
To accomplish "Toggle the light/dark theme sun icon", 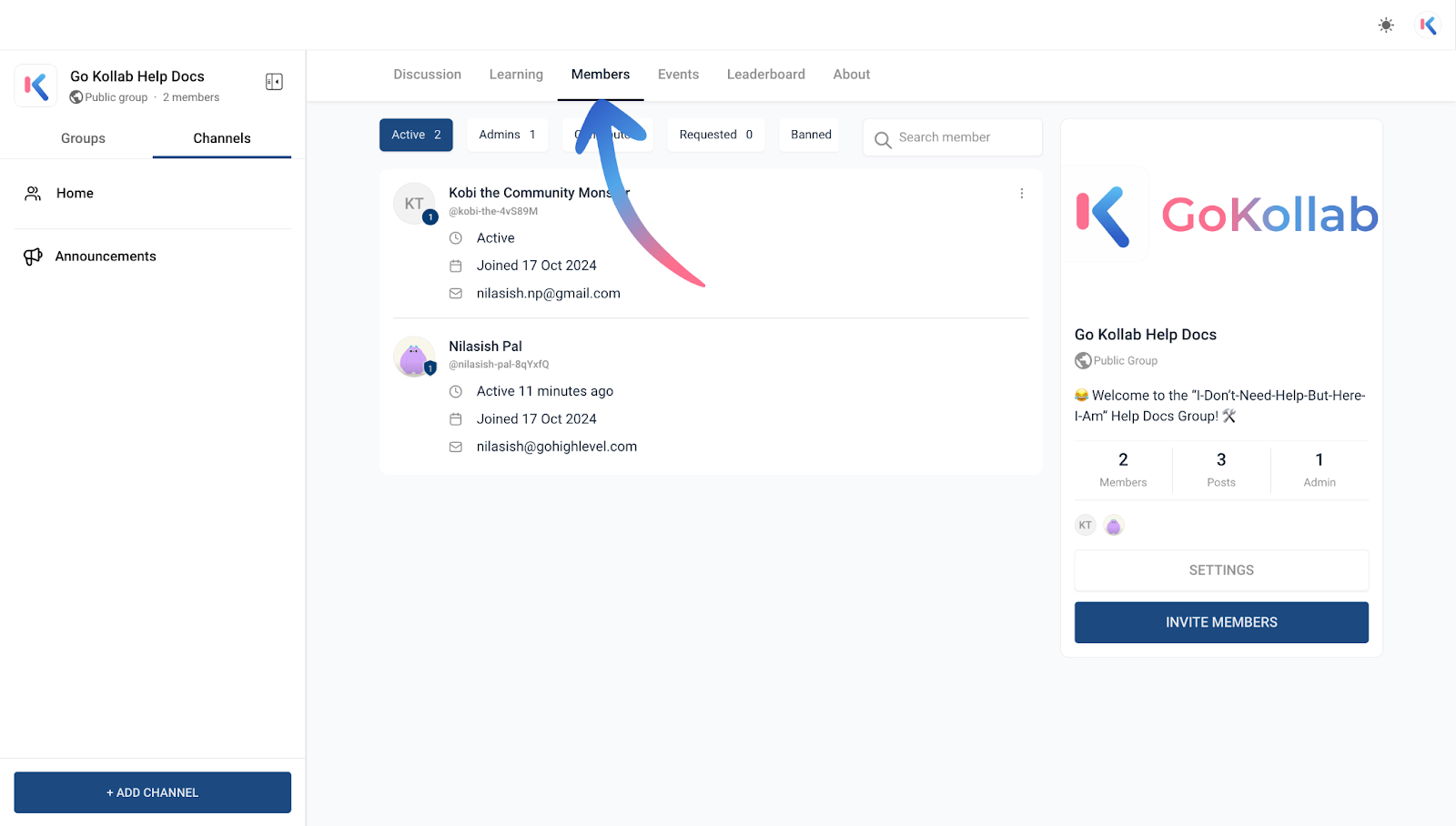I will [1386, 25].
